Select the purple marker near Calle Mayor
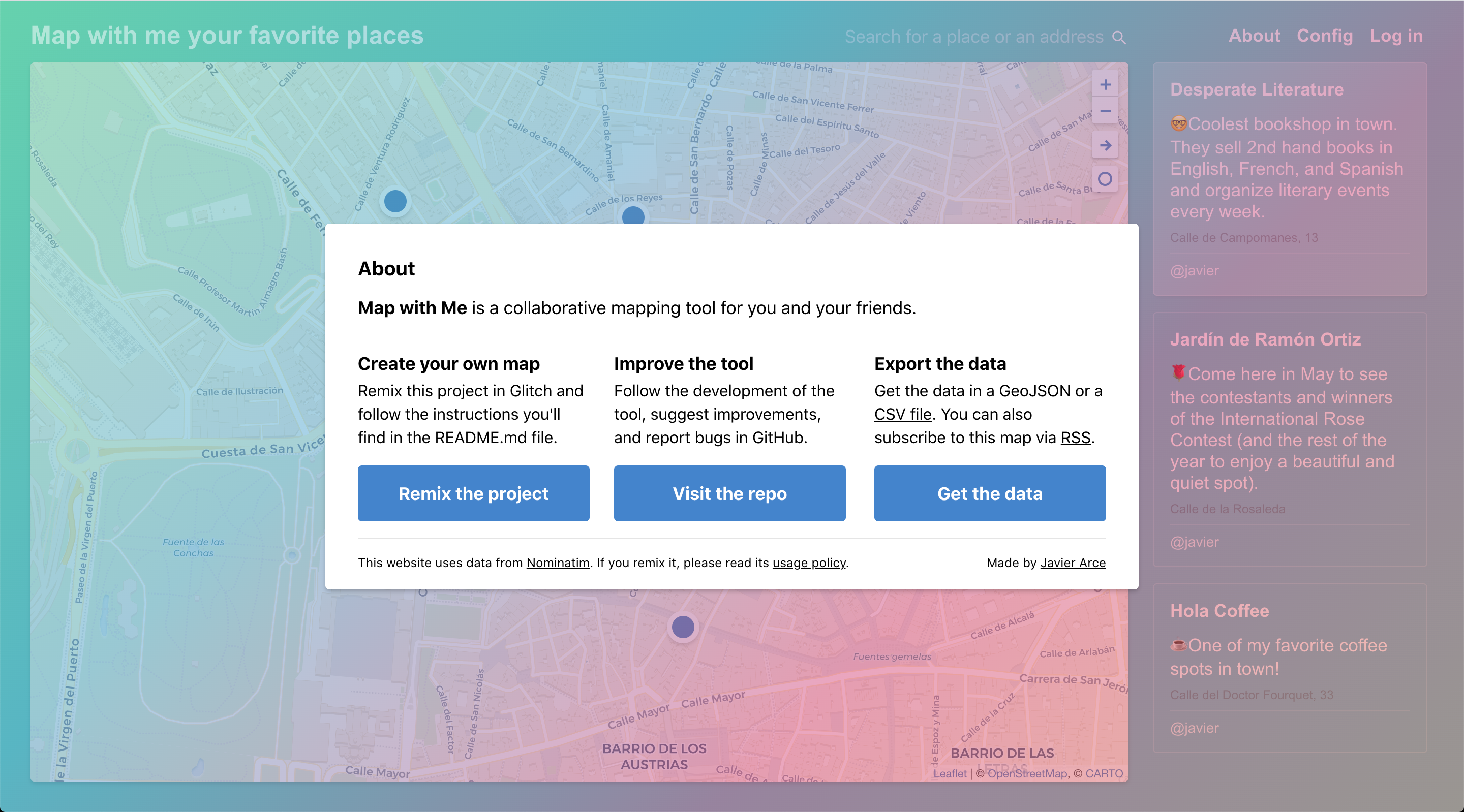1464x812 pixels. click(x=682, y=628)
